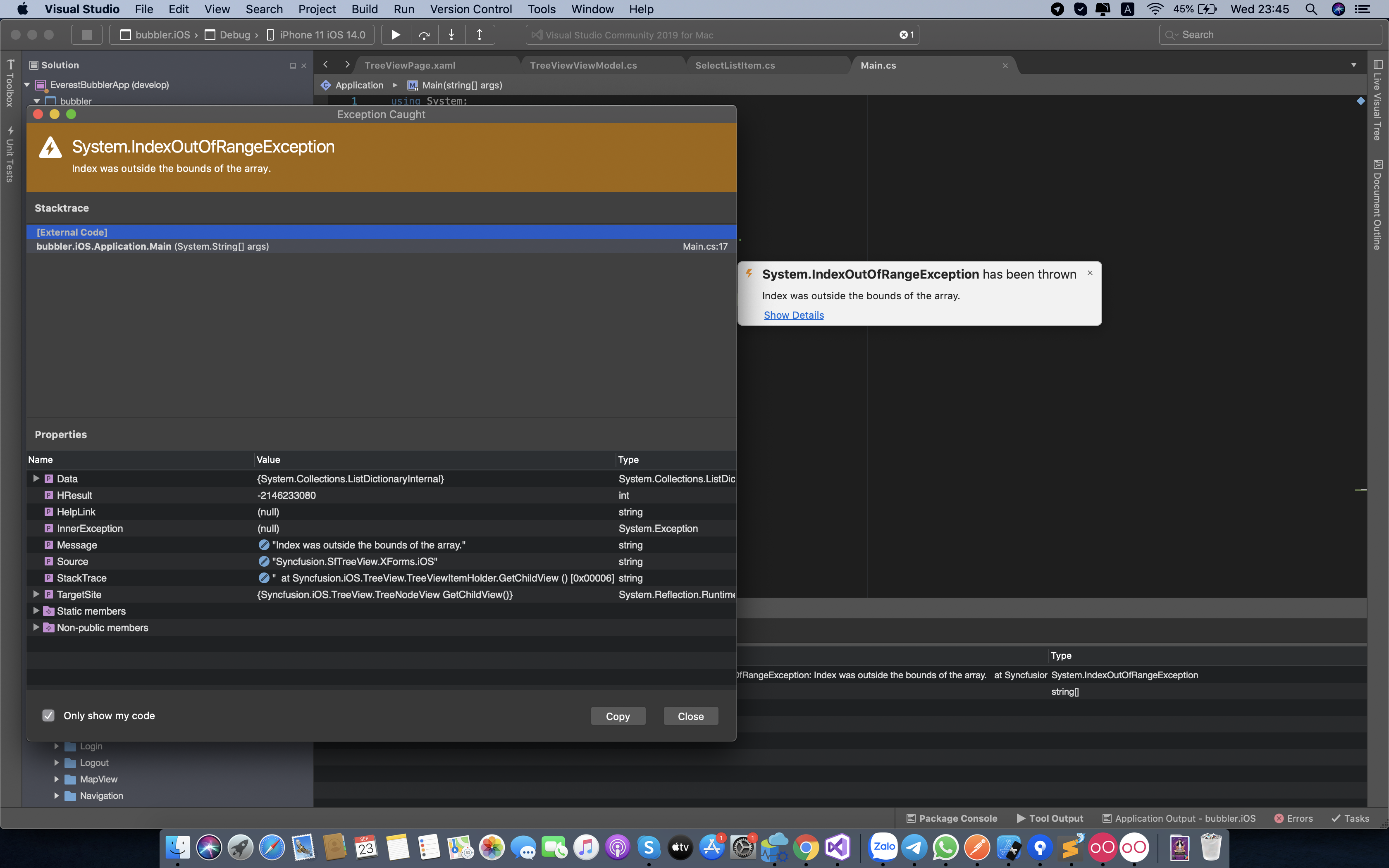1389x868 pixels.
Task: Select the HResult property row
Action: point(381,495)
